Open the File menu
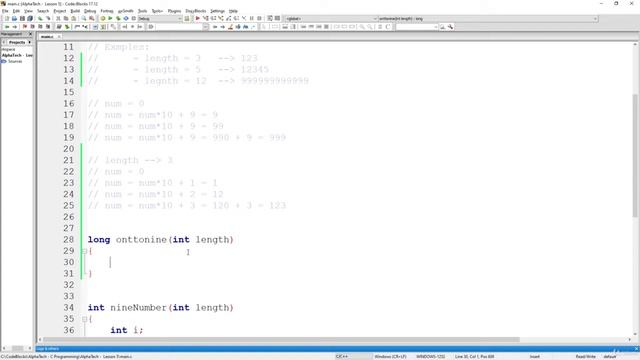Image resolution: width=640 pixels, height=360 pixels. (5, 11)
